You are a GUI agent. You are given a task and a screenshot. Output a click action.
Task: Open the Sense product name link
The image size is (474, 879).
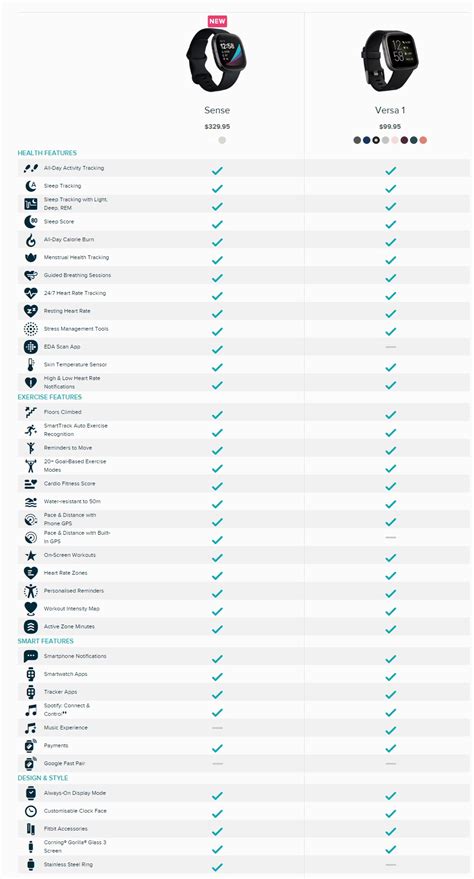tap(217, 110)
